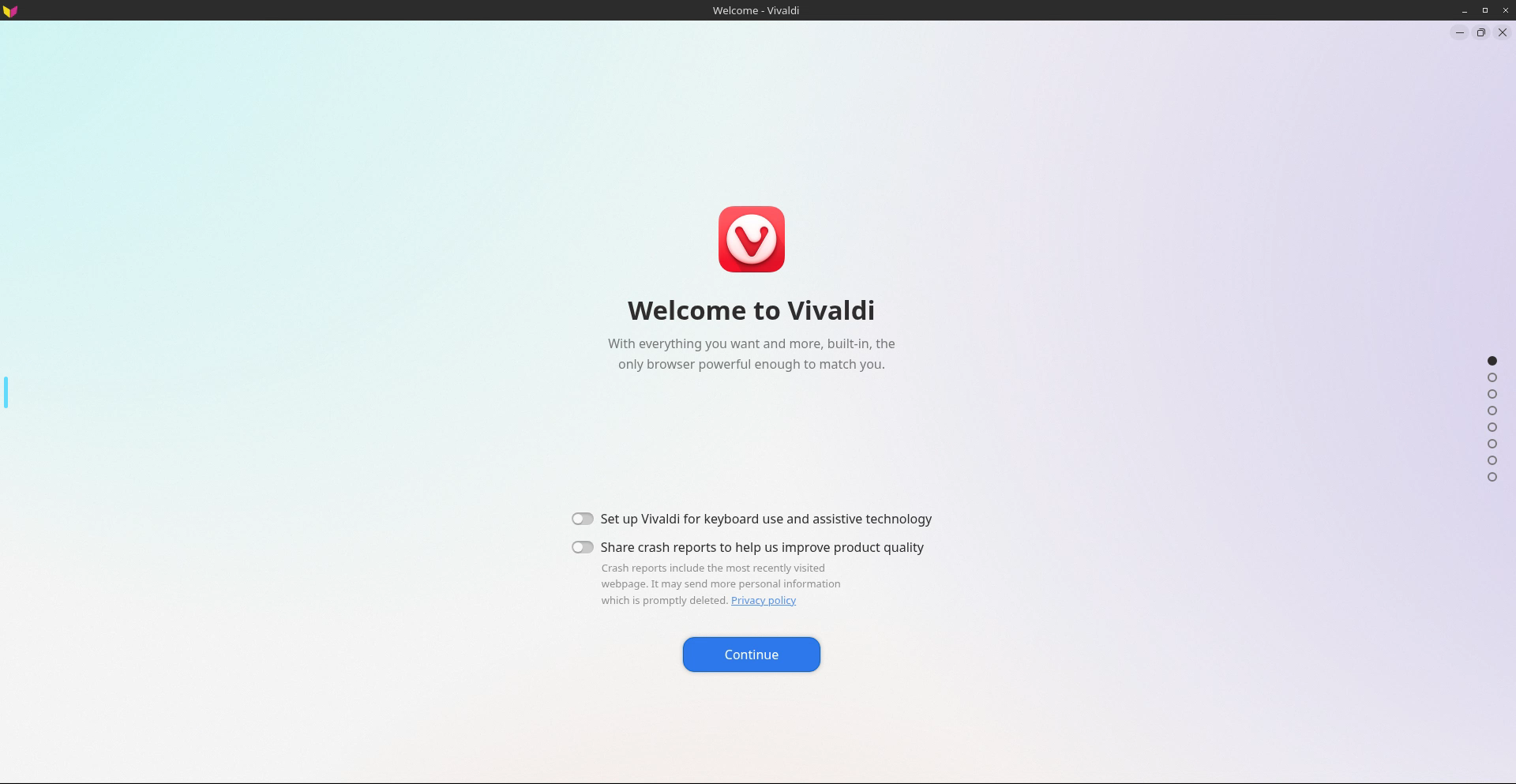1516x784 pixels.
Task: Close Vivaldi with the rounded inner X icon
Action: tap(1502, 32)
